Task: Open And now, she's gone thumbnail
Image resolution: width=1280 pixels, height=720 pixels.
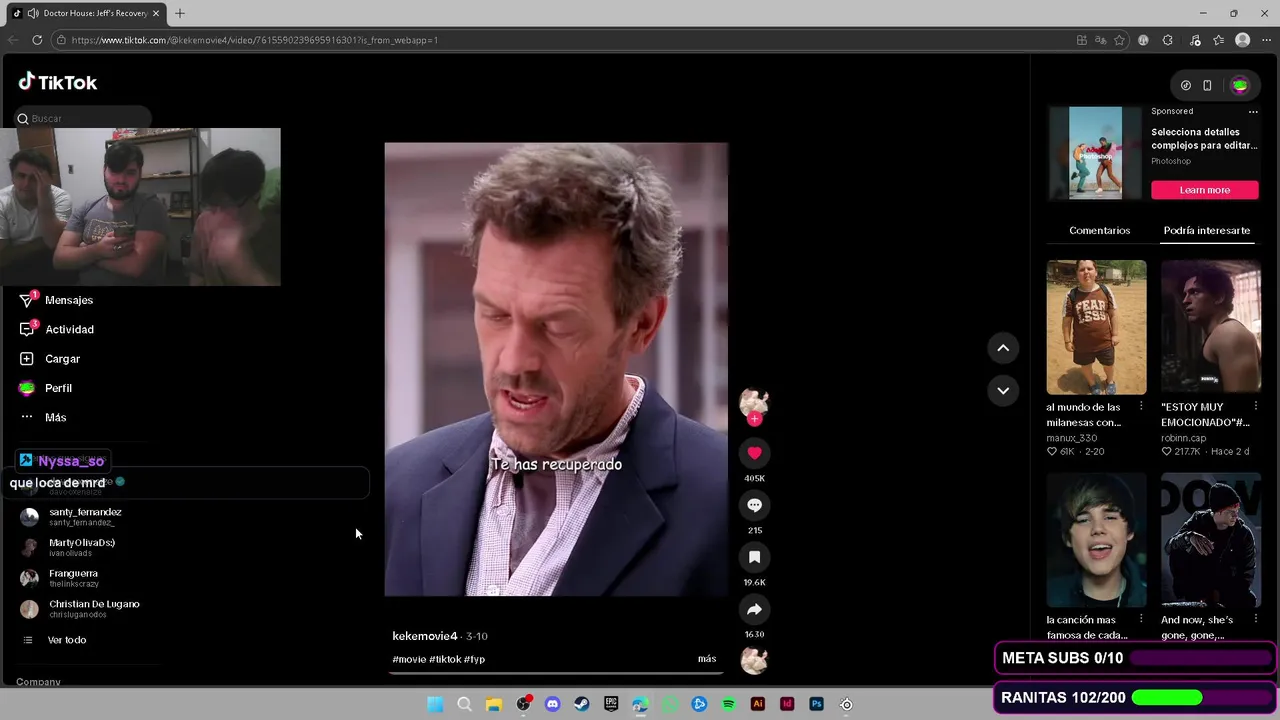Action: click(1211, 540)
